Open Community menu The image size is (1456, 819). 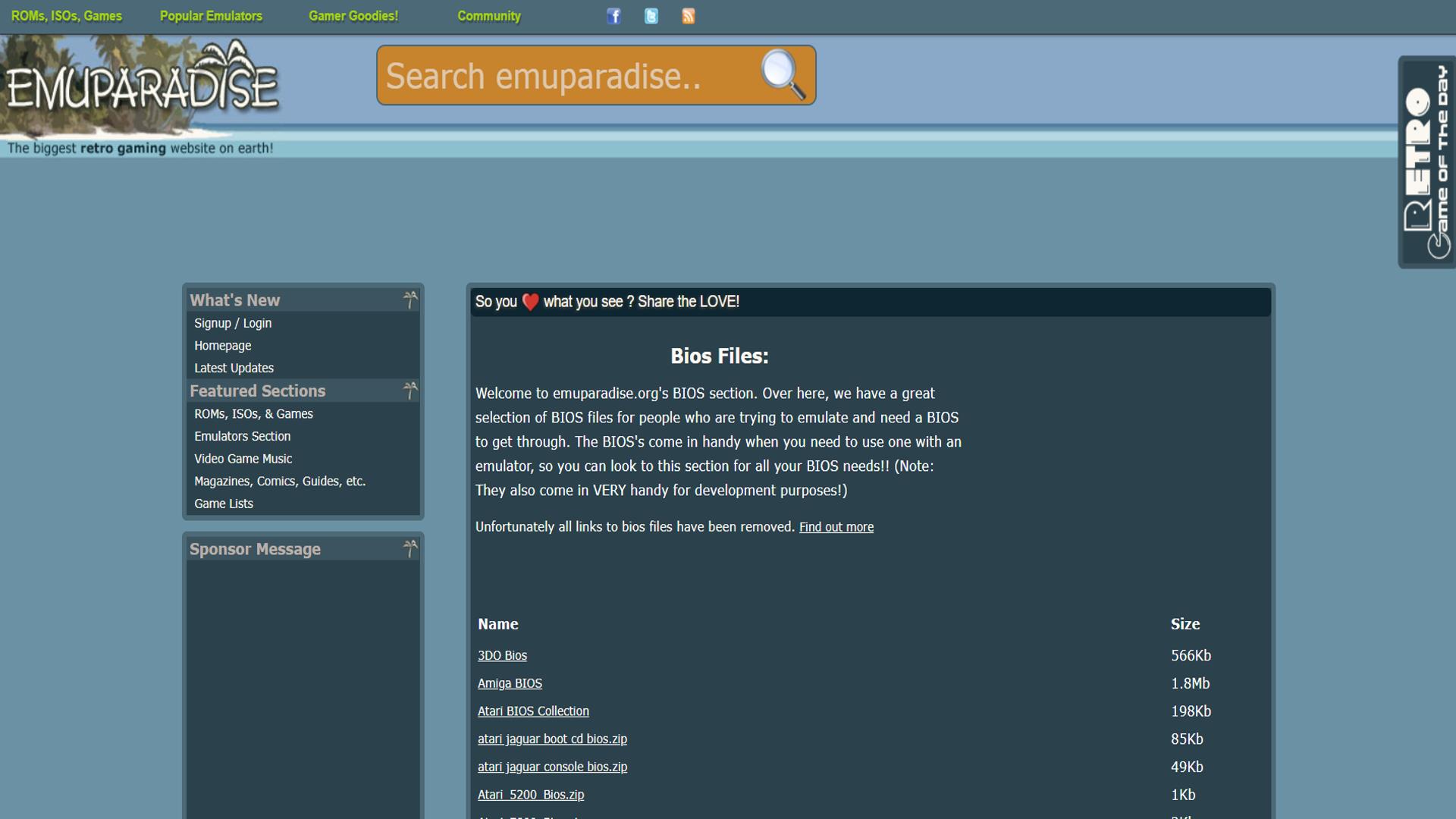(x=489, y=16)
